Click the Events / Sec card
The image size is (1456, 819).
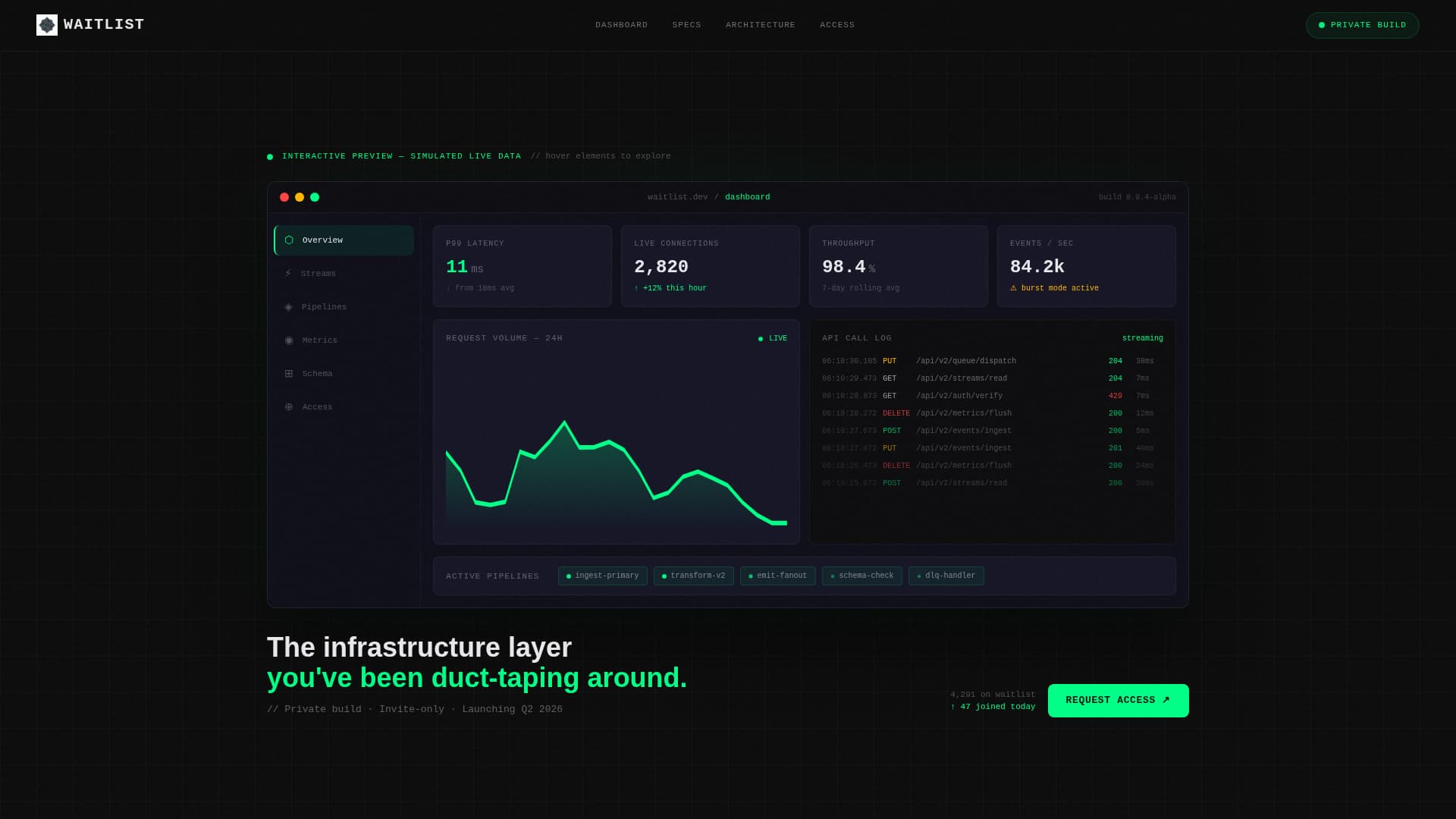[1087, 266]
